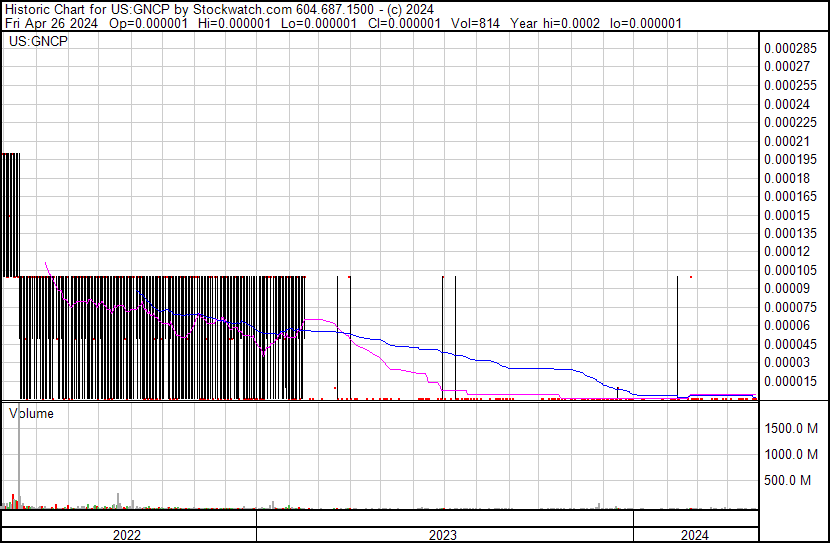Click the Cl=0.000001 close price value

tap(404, 23)
